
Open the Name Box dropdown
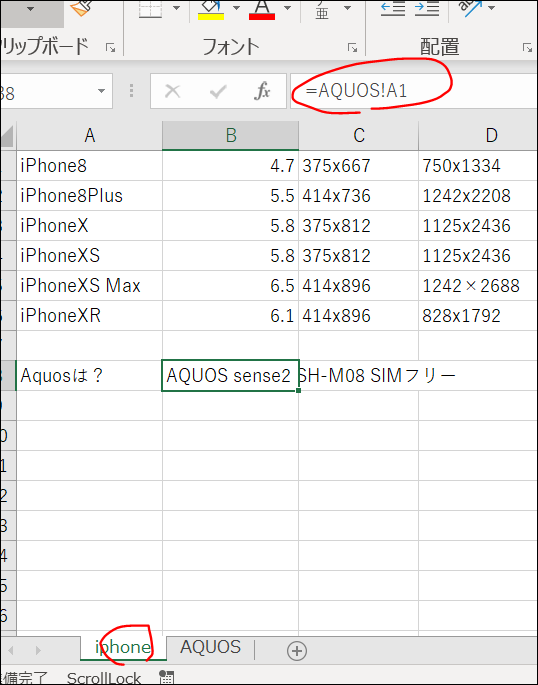coord(101,91)
